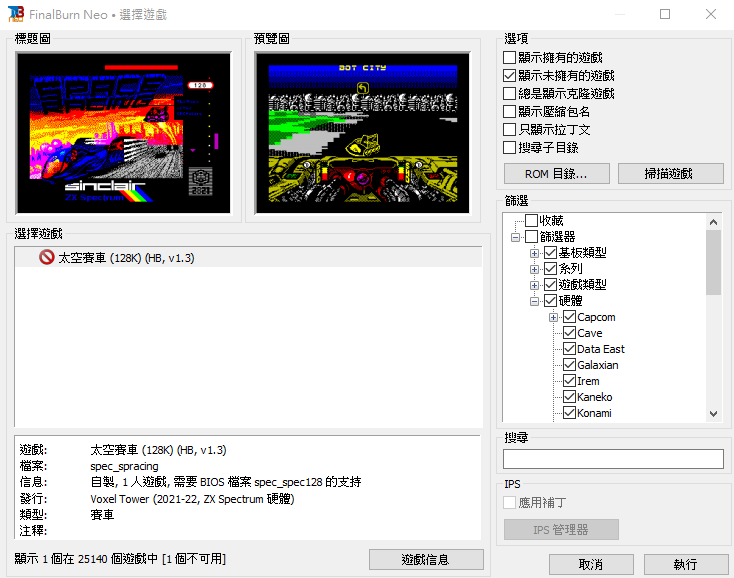This screenshot has height=578, width=734.
Task: Uncheck the 基板類型 filter checkbox
Action: coord(550,253)
